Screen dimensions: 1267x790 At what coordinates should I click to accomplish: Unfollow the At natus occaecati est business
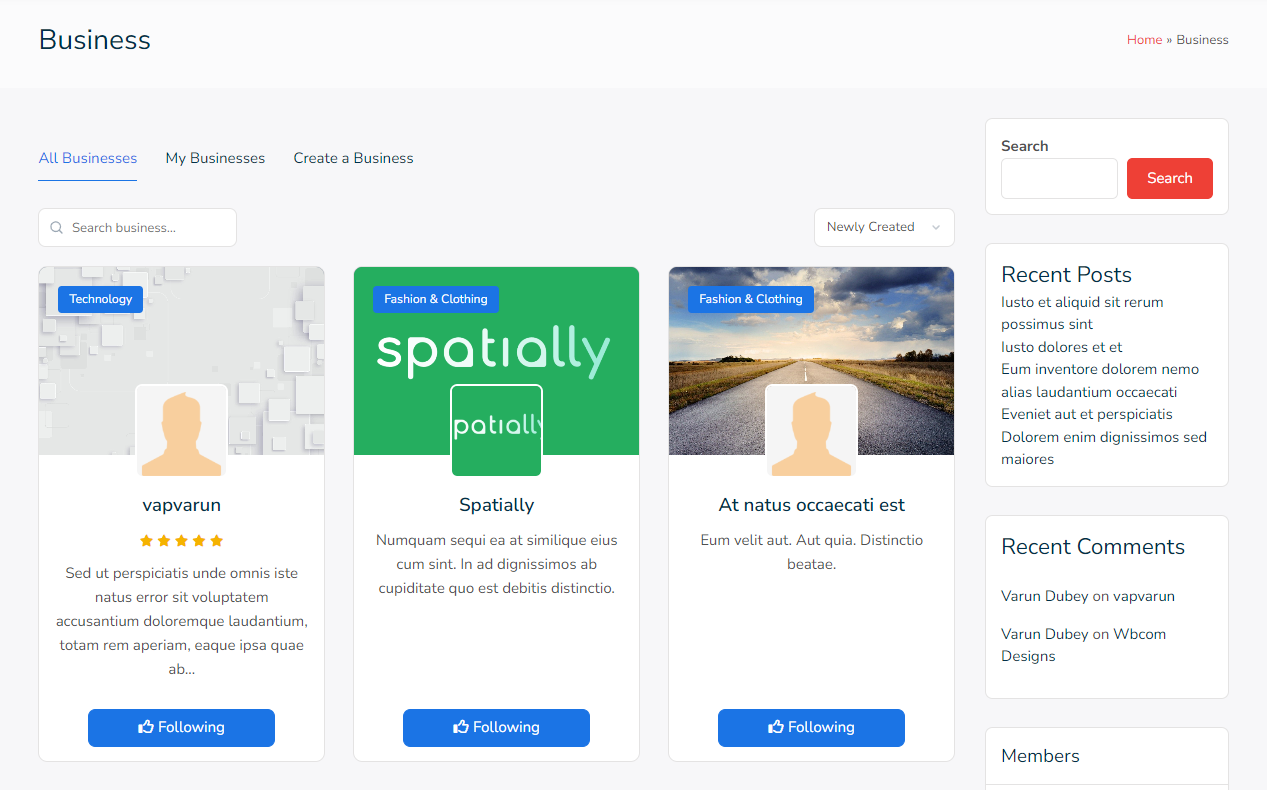(x=811, y=727)
